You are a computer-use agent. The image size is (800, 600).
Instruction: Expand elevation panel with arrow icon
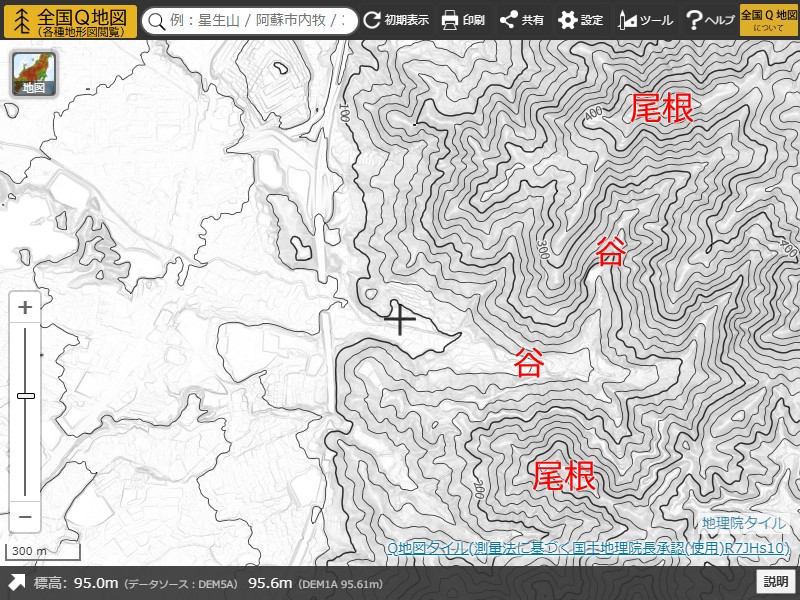(17, 583)
